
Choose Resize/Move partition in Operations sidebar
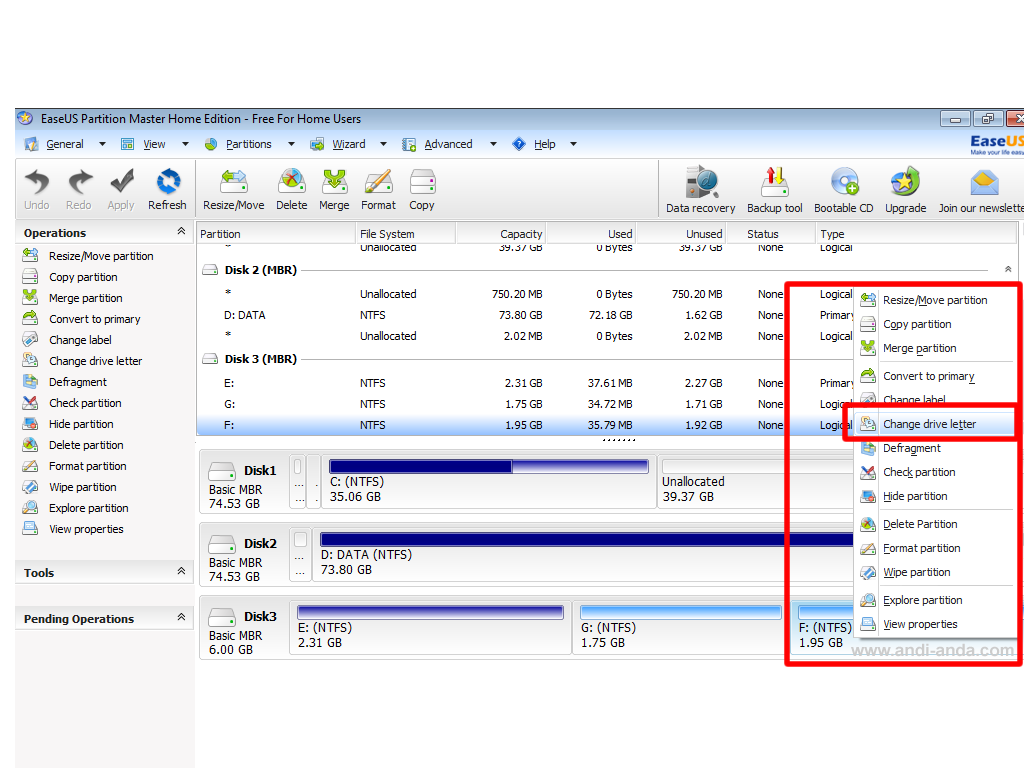pos(88,256)
